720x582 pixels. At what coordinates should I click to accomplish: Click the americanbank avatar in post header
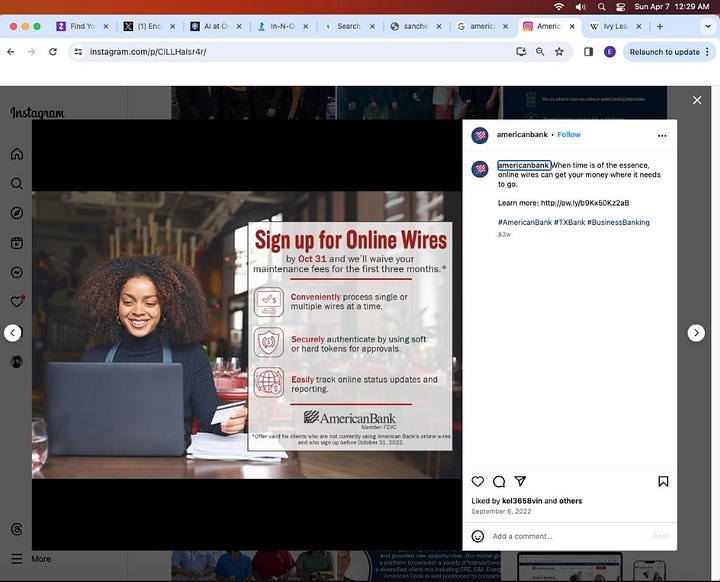coord(480,135)
